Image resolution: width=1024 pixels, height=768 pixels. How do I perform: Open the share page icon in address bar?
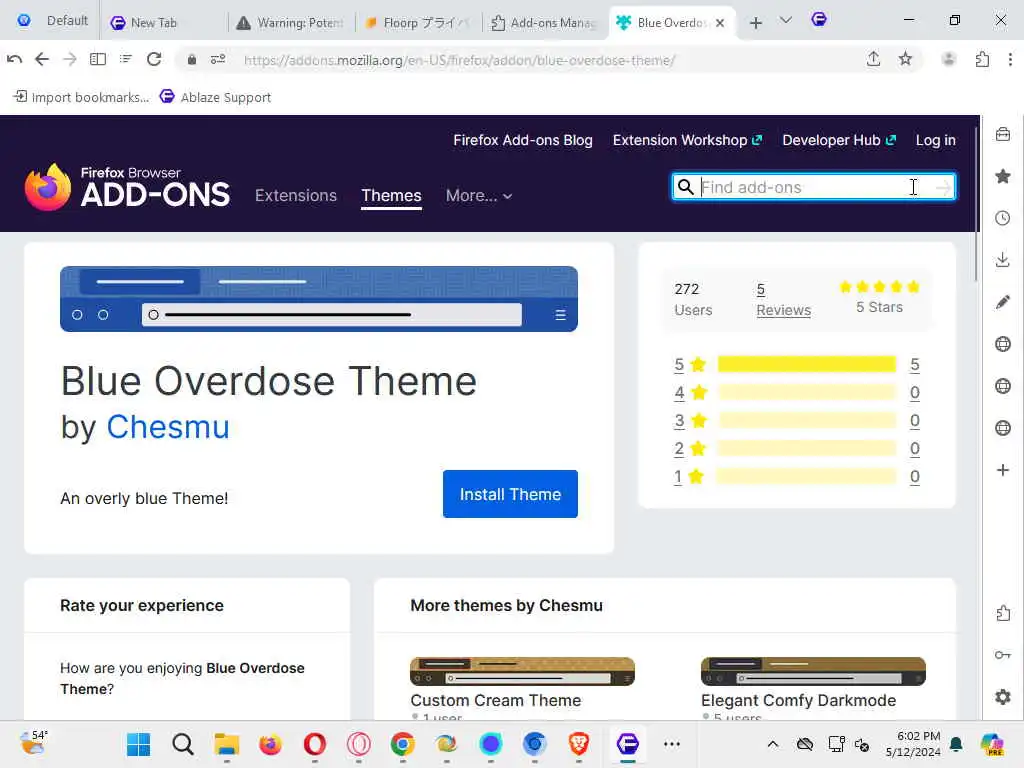tap(873, 59)
